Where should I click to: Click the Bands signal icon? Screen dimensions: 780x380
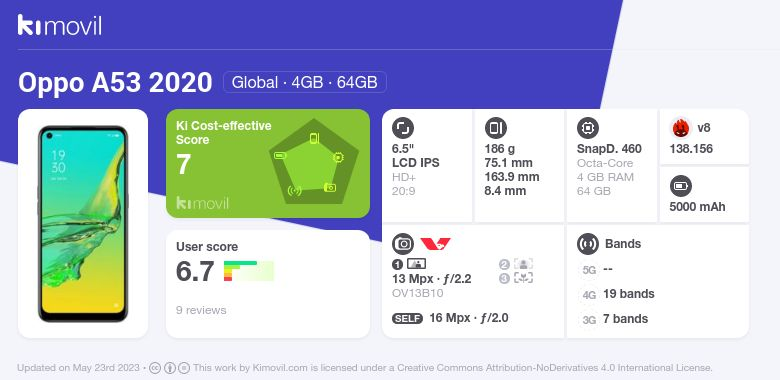tap(588, 244)
